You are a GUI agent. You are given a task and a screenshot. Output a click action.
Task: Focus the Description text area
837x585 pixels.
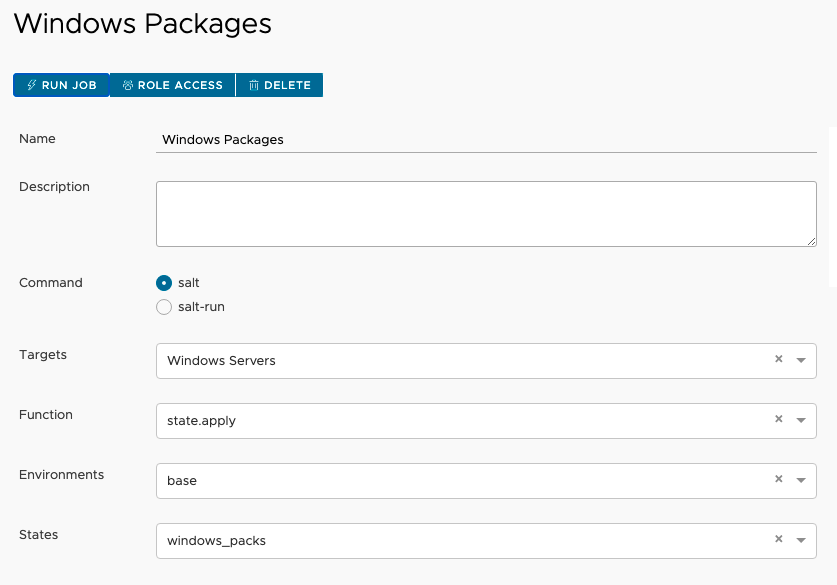(486, 213)
